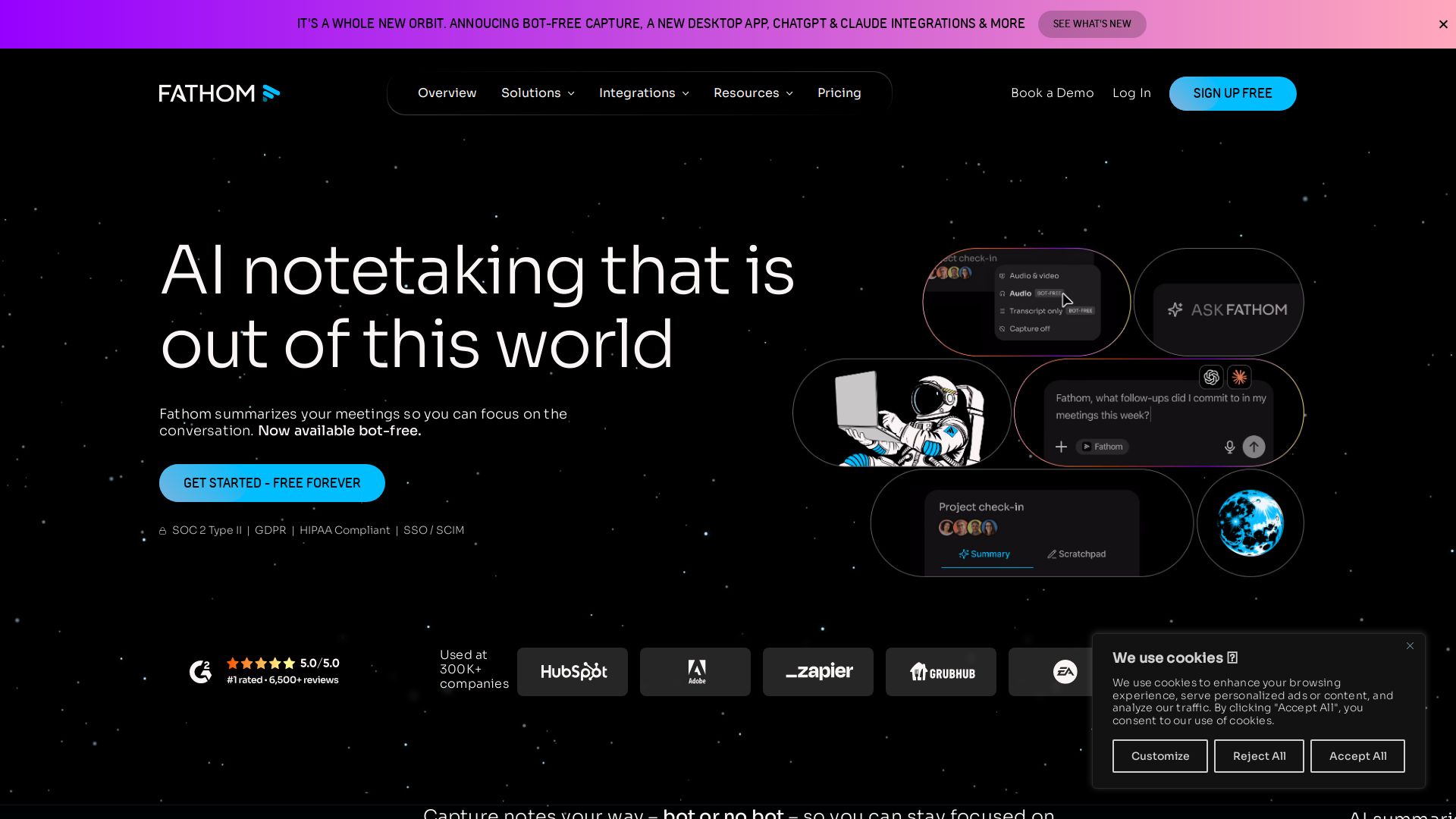Click the Claude integration icon
The width and height of the screenshot is (1456, 819).
click(1239, 377)
